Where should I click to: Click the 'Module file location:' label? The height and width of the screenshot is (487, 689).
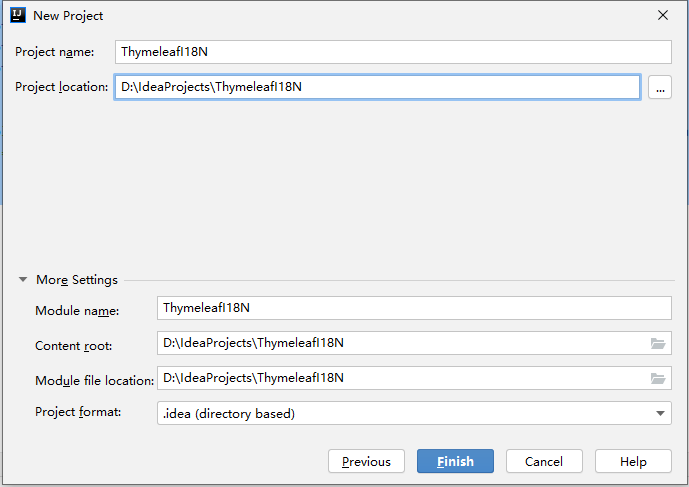[x=94, y=381]
